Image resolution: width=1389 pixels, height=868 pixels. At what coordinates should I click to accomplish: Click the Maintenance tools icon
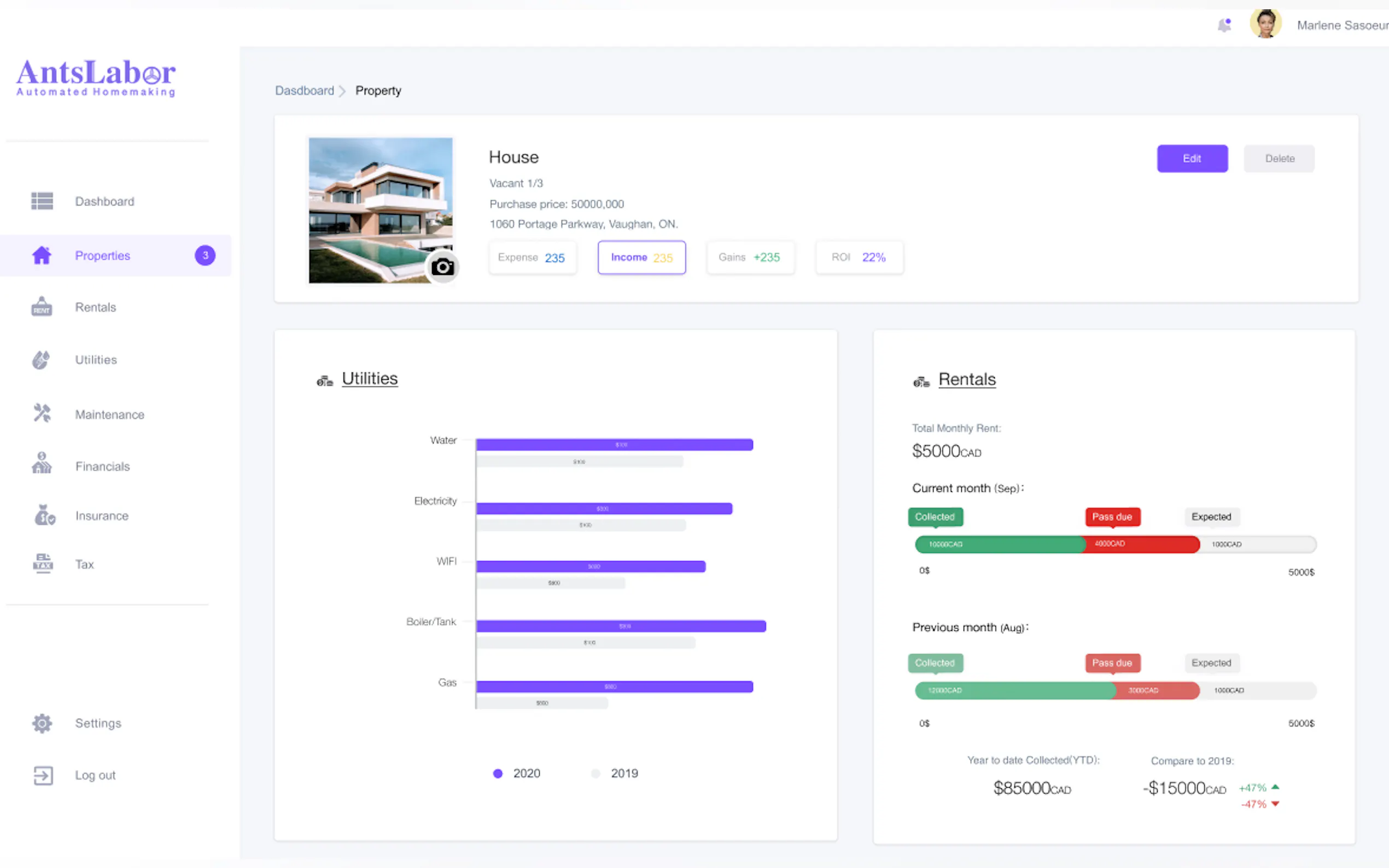pyautogui.click(x=42, y=413)
